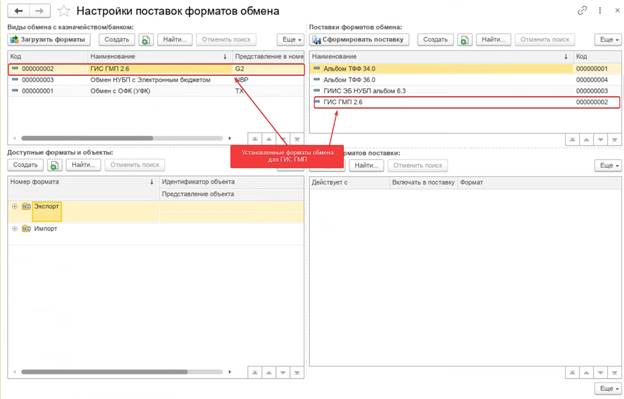
Task: Copy the selected delivery via the copy icon
Action: pos(465,40)
